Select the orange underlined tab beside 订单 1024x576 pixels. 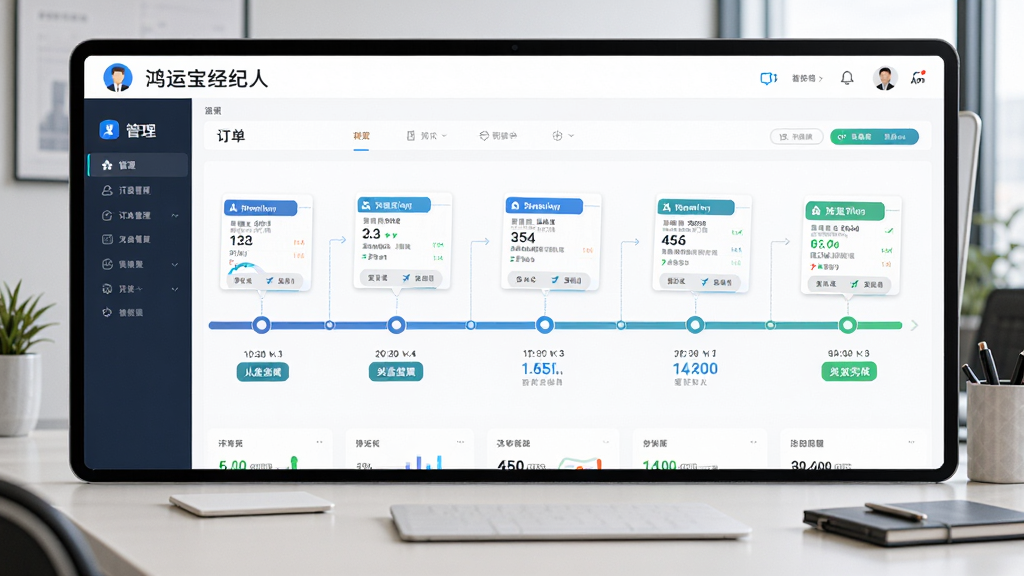click(x=361, y=136)
